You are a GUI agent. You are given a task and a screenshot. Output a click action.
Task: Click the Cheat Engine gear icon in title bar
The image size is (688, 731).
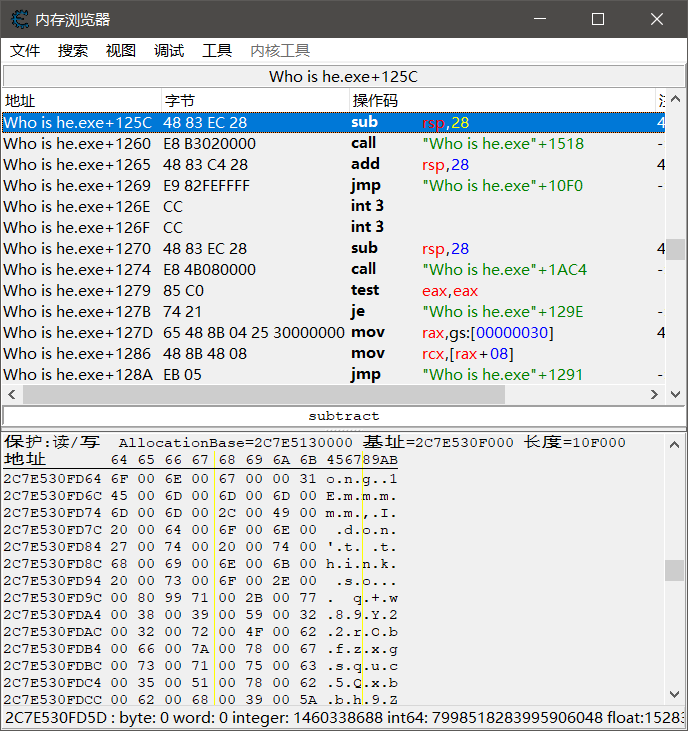(x=19, y=19)
